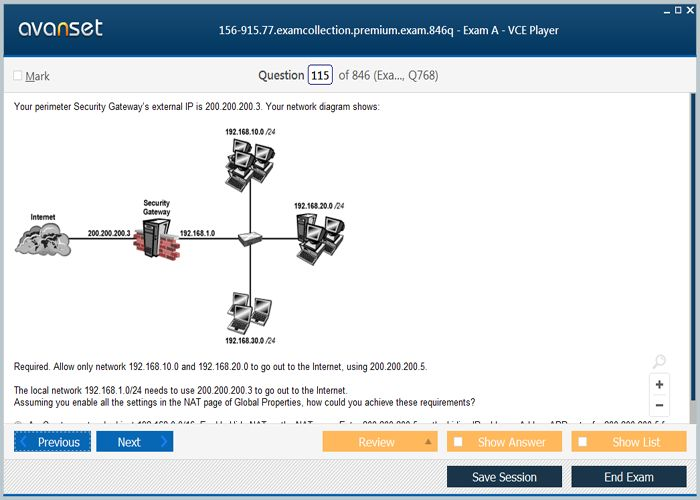Image resolution: width=700 pixels, height=500 pixels.
Task: Click the Internet cloud icon in diagram
Action: tap(43, 239)
